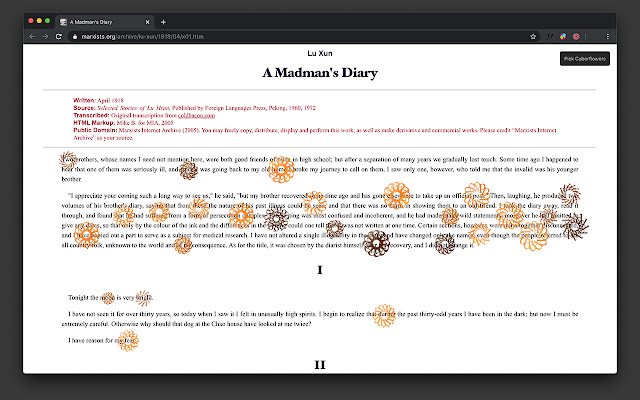Click the line "Tonight the moon is very bright."

tap(111, 298)
